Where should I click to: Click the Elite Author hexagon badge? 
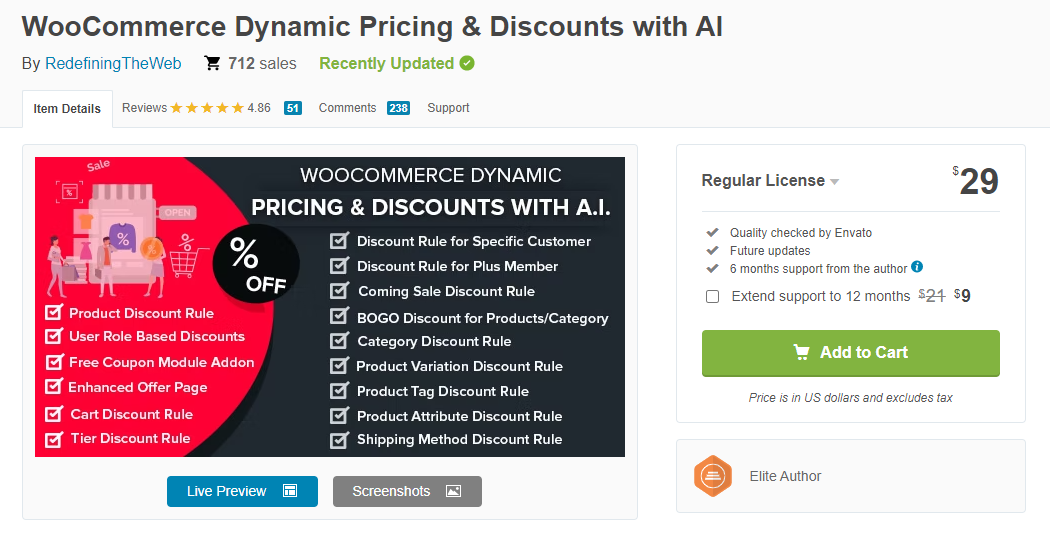pyautogui.click(x=712, y=476)
